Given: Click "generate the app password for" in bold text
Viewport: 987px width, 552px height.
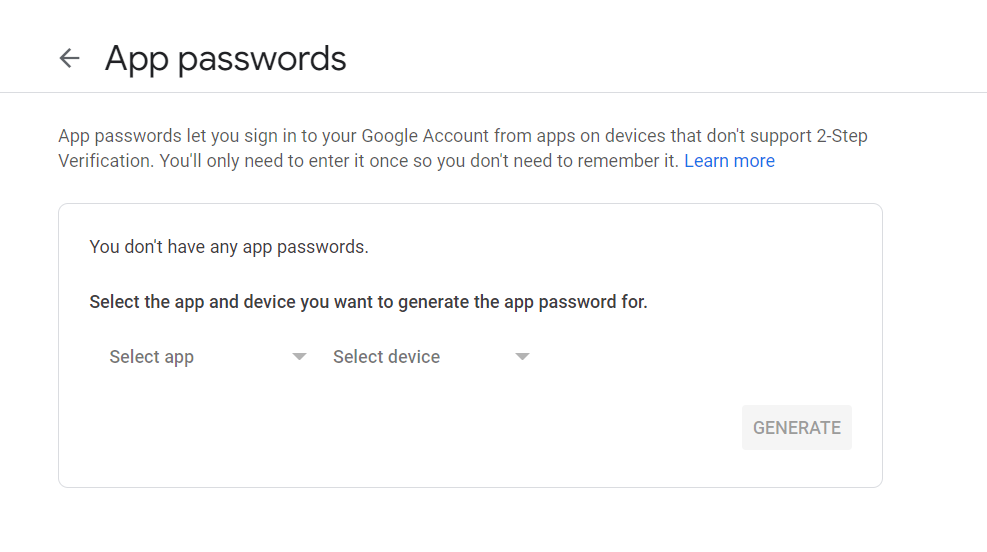Looking at the screenshot, I should tap(522, 302).
